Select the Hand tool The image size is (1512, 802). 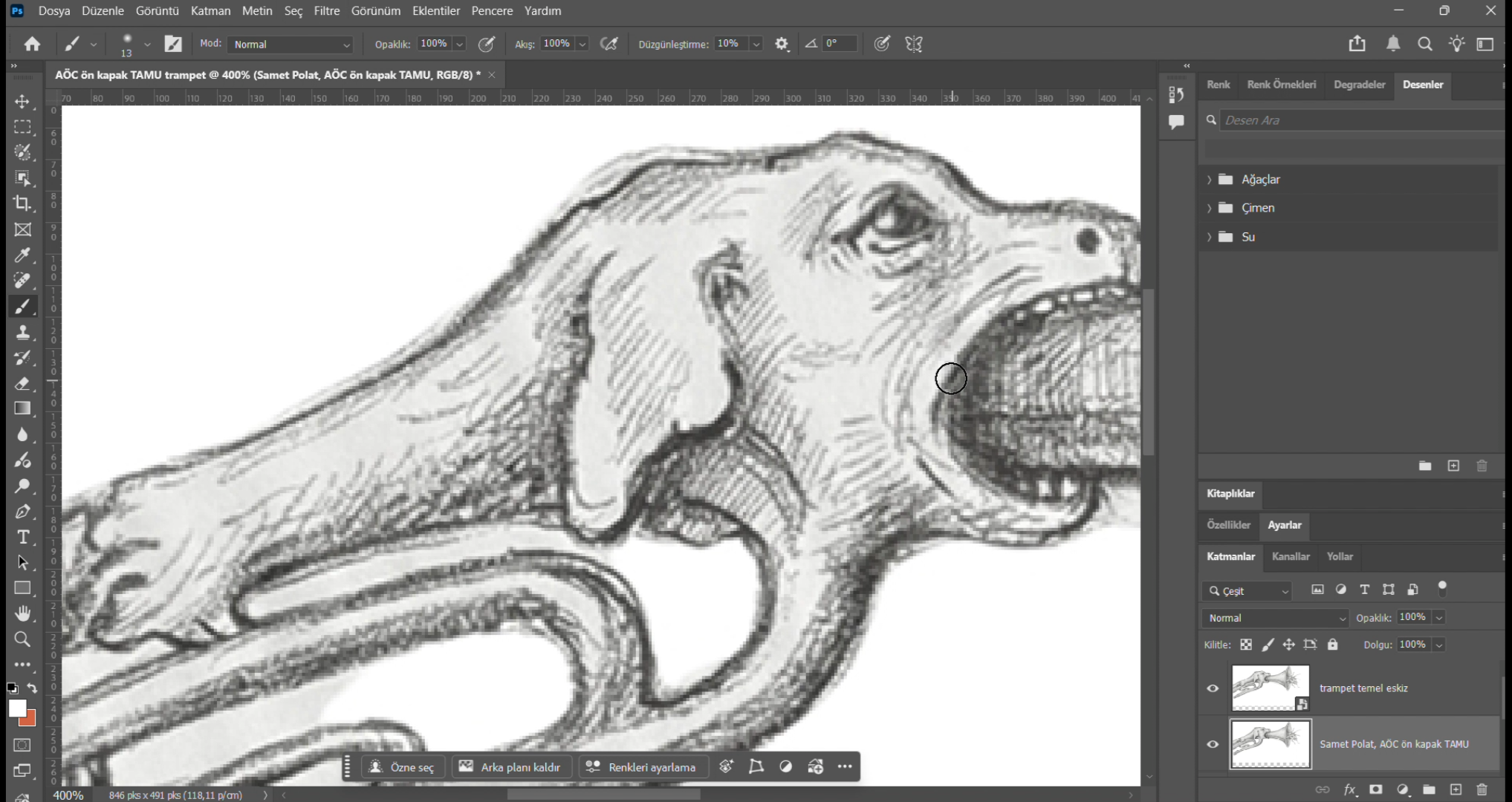tap(22, 613)
